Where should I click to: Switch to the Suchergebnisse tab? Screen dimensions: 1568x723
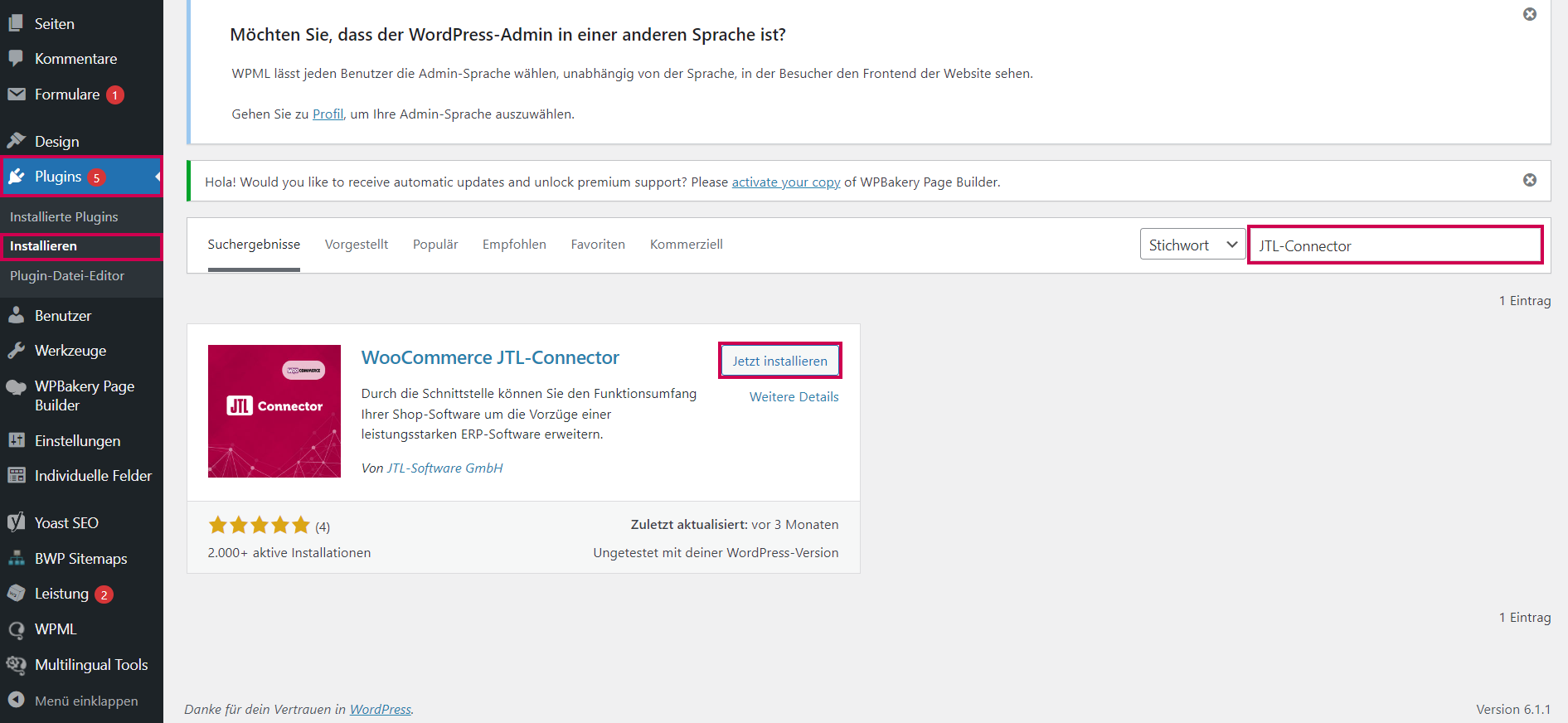click(254, 244)
